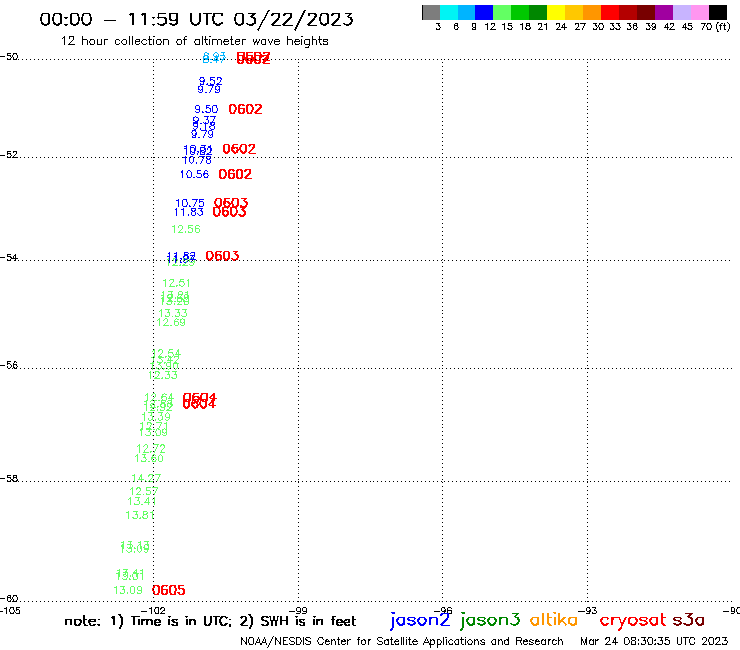740x650 pixels.
Task: Click the 13.60 wave height value
Action: (x=149, y=458)
